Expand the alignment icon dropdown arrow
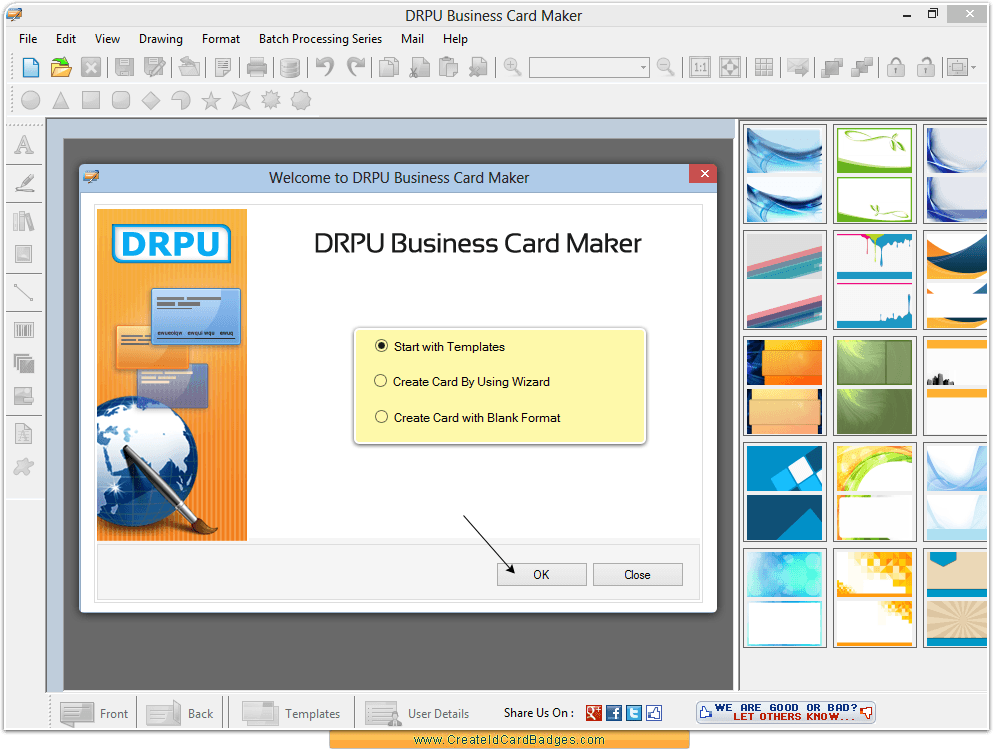 974,67
